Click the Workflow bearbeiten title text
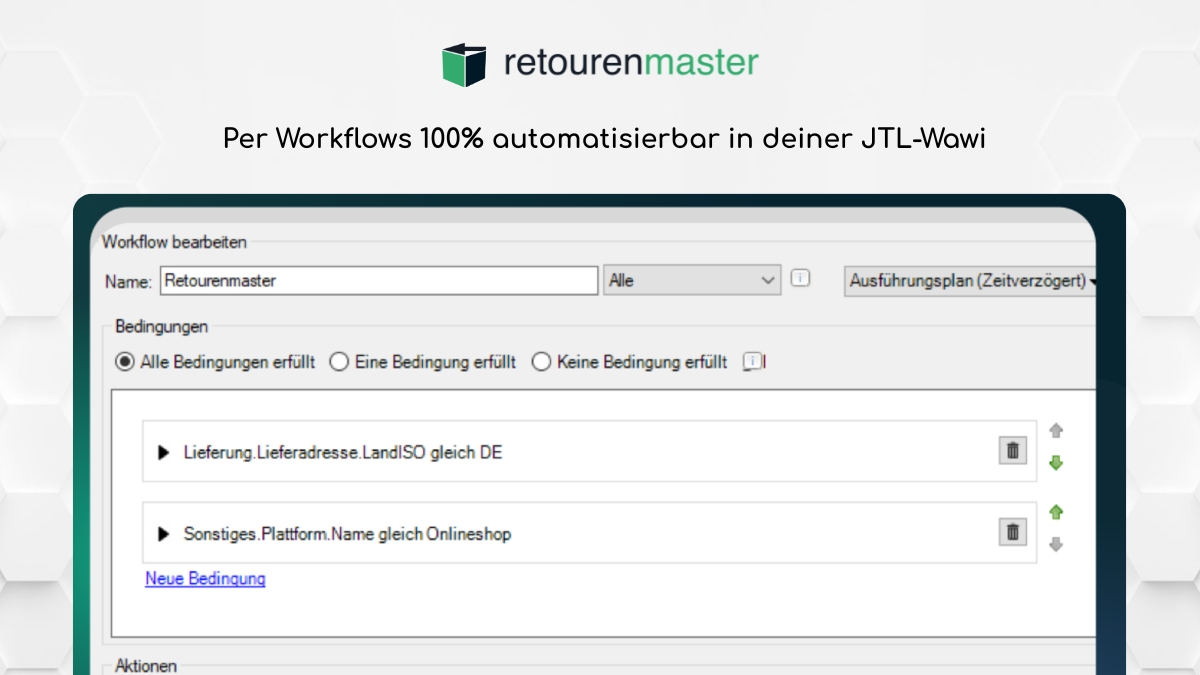The width and height of the screenshot is (1200, 675). (174, 242)
